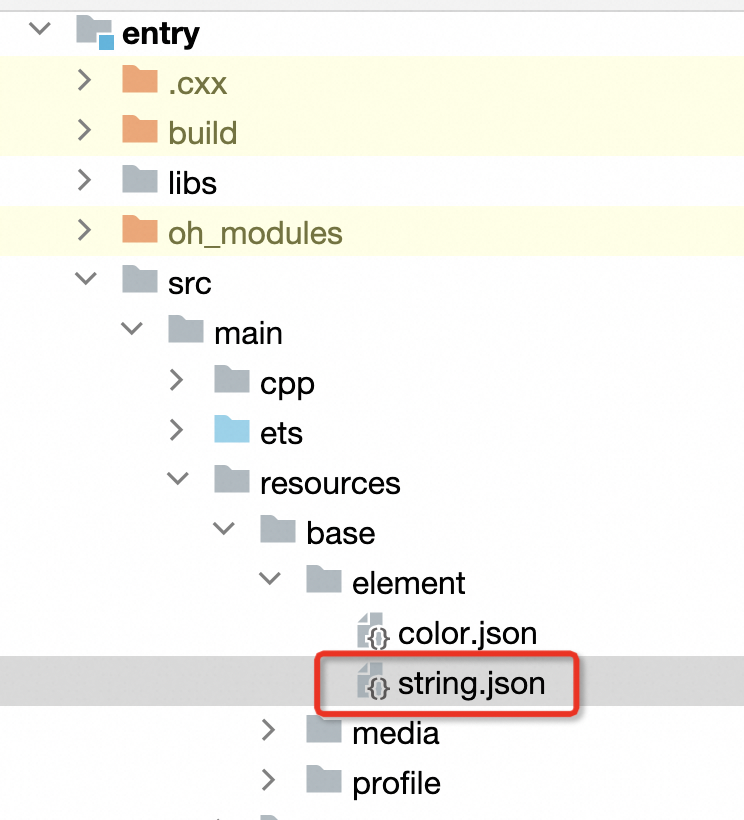The width and height of the screenshot is (744, 820).
Task: Click the libs folder icon
Action: [140, 180]
